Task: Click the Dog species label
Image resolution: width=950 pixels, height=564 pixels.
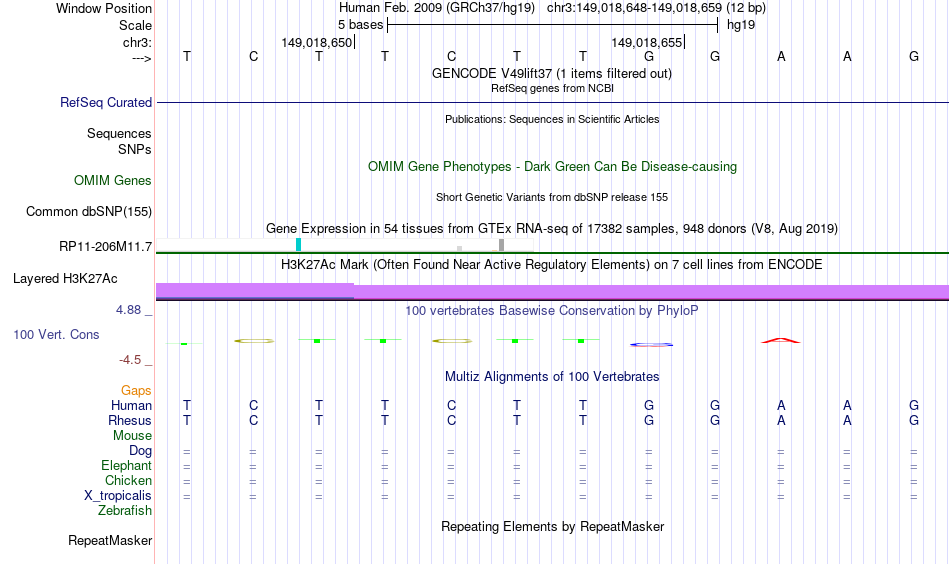Action: [x=141, y=451]
